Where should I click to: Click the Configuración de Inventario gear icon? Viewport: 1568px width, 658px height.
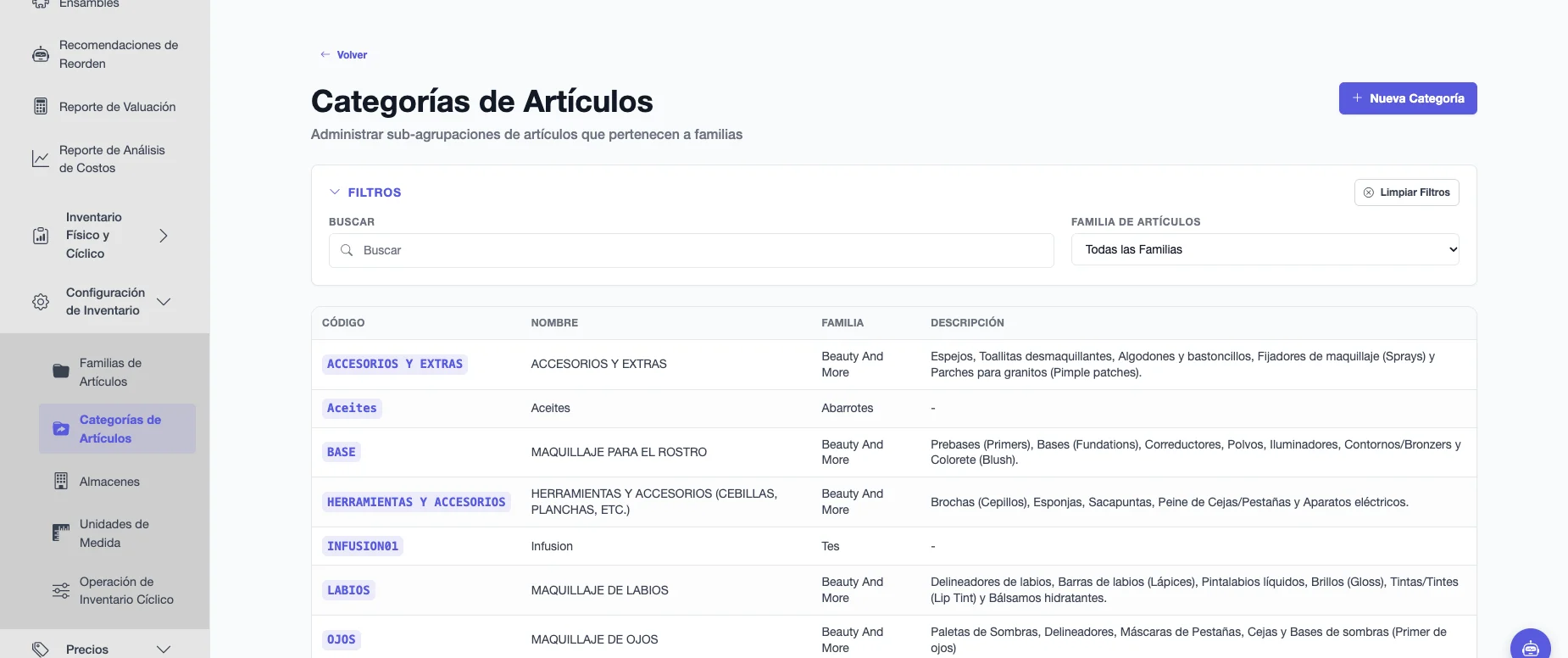pyautogui.click(x=41, y=302)
